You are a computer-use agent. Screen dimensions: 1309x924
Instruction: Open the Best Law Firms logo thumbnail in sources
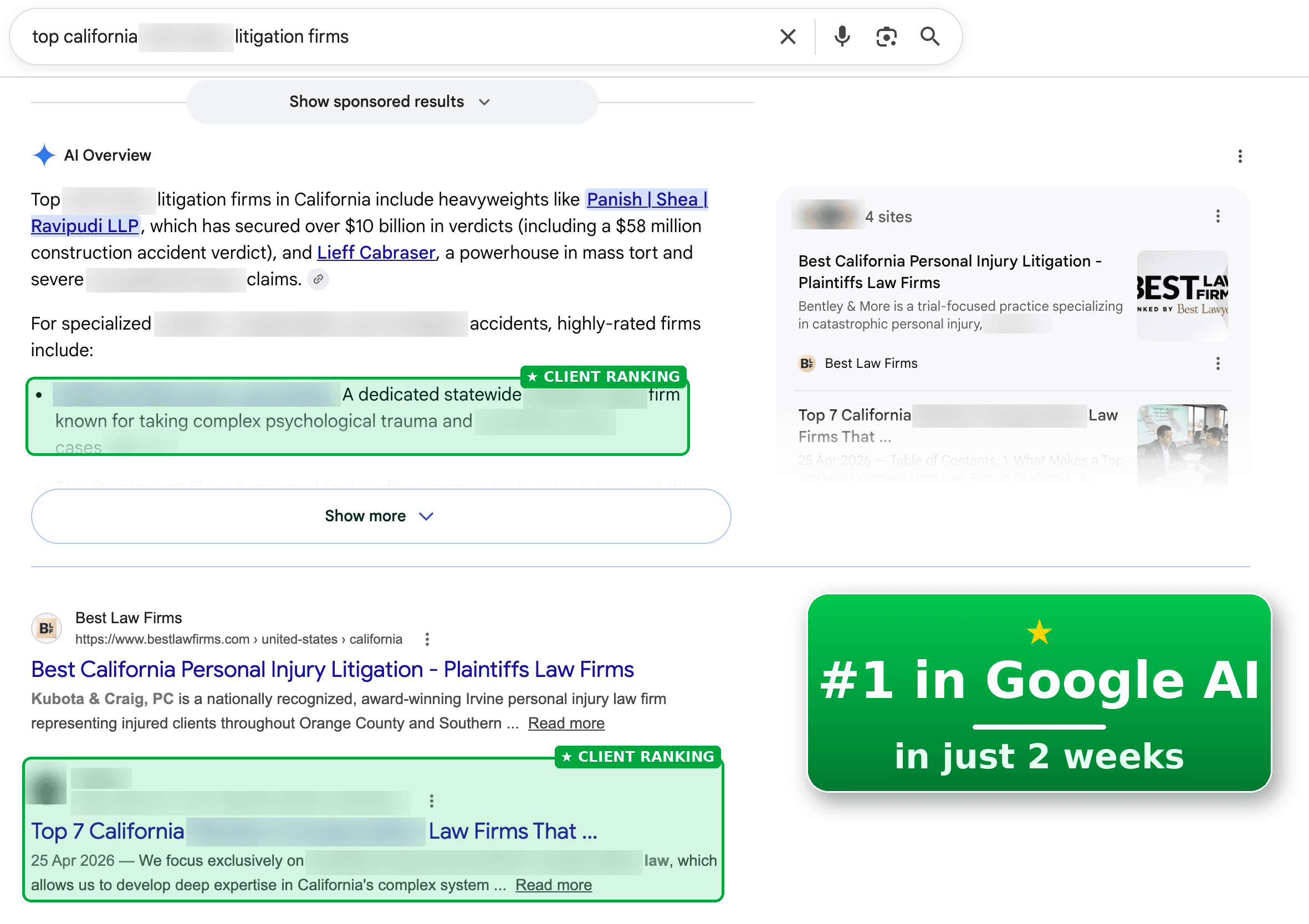1182,296
